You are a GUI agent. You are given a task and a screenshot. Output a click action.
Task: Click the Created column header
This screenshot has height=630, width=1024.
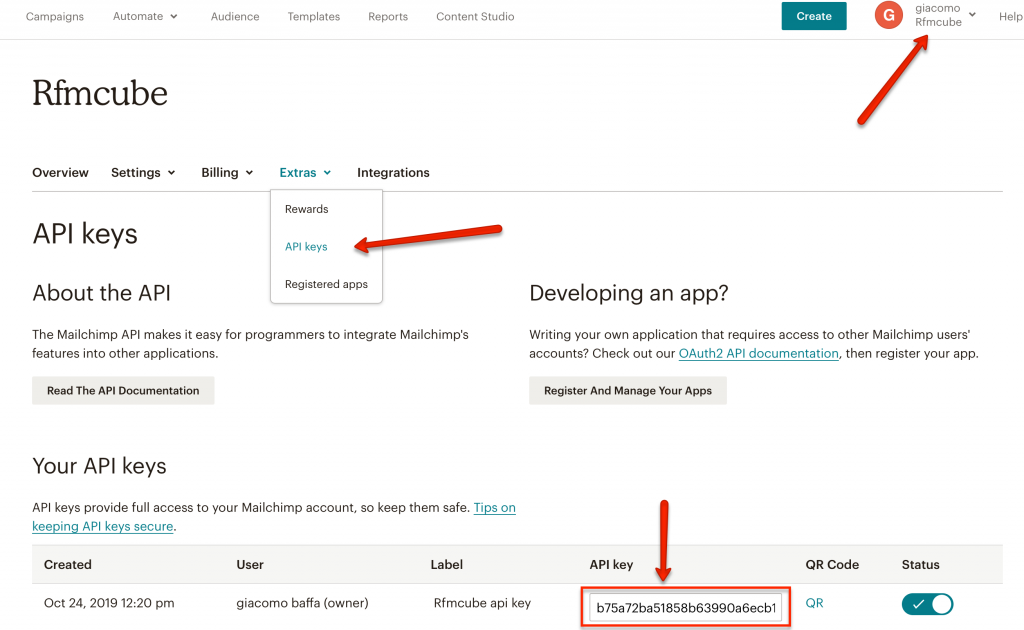click(x=67, y=564)
